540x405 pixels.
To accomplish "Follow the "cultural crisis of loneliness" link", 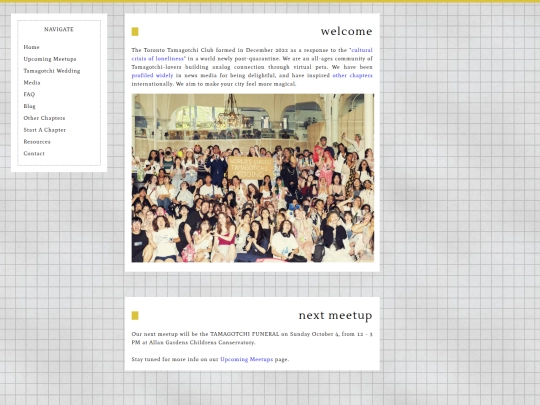I will coord(158,59).
